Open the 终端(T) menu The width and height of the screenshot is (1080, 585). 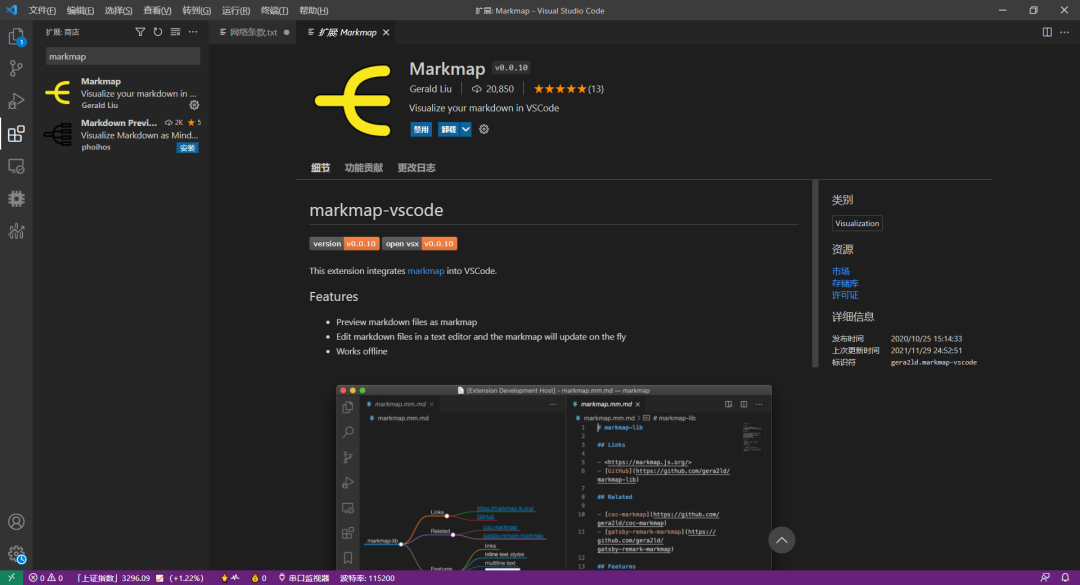coord(274,10)
